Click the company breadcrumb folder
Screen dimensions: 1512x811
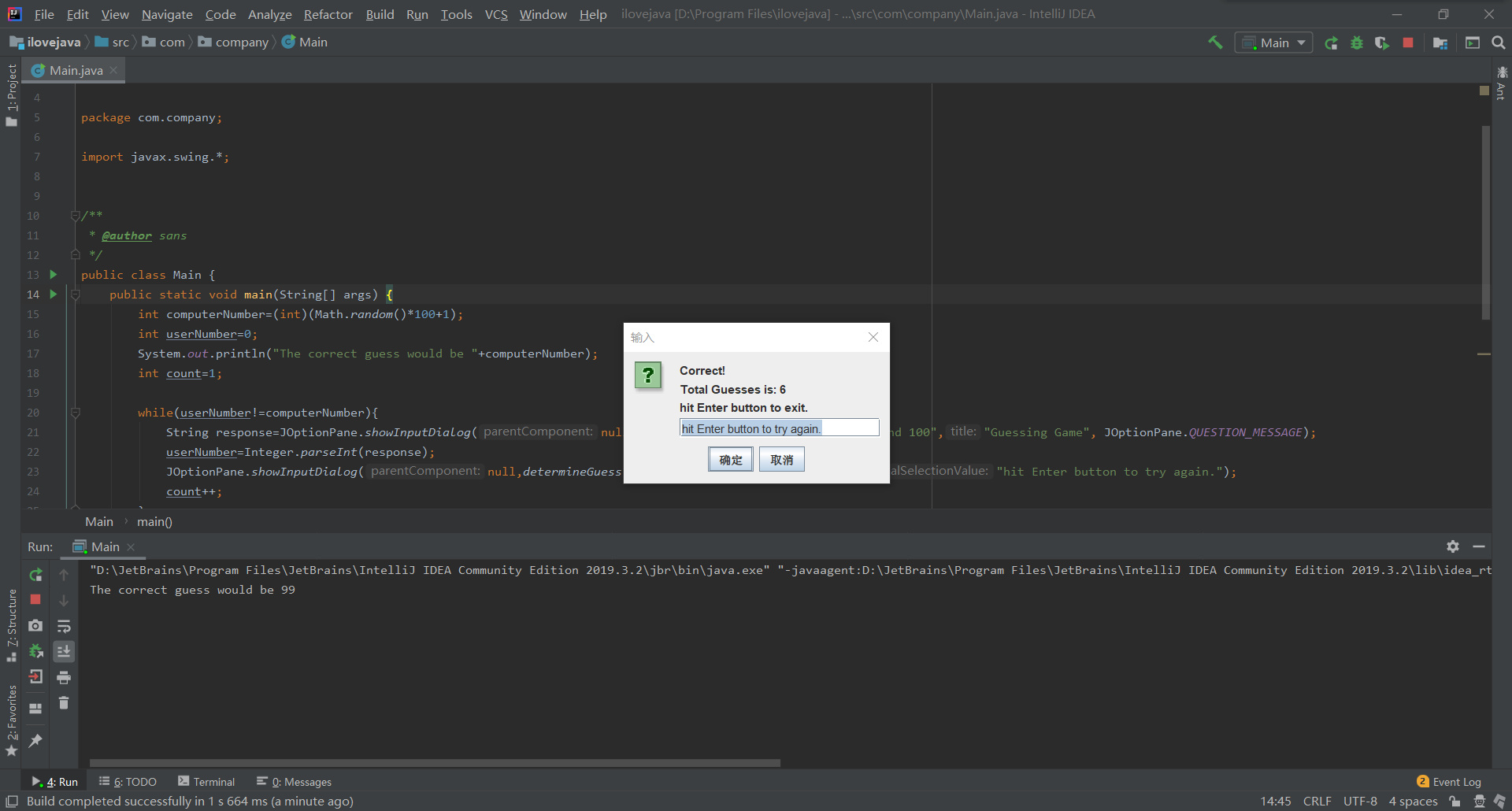tap(233, 43)
